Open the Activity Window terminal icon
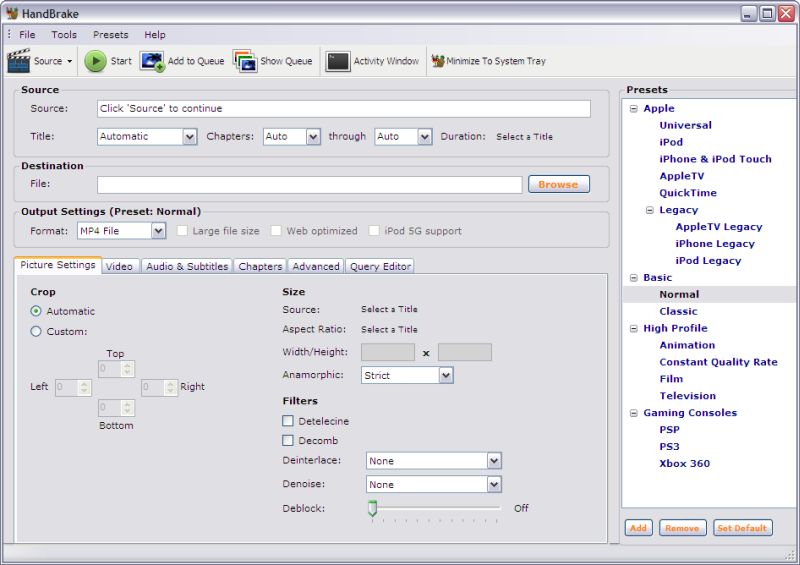Viewport: 800px width, 565px height. click(x=337, y=61)
